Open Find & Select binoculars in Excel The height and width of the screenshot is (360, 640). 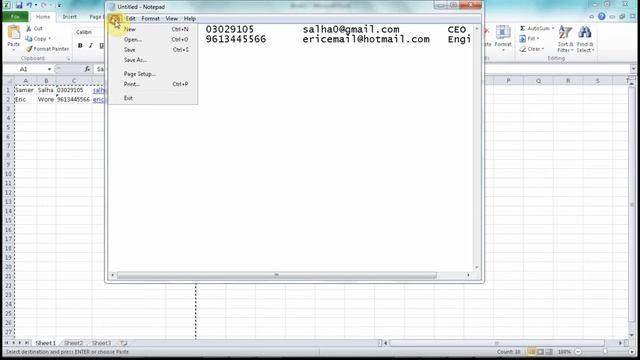[x=585, y=39]
